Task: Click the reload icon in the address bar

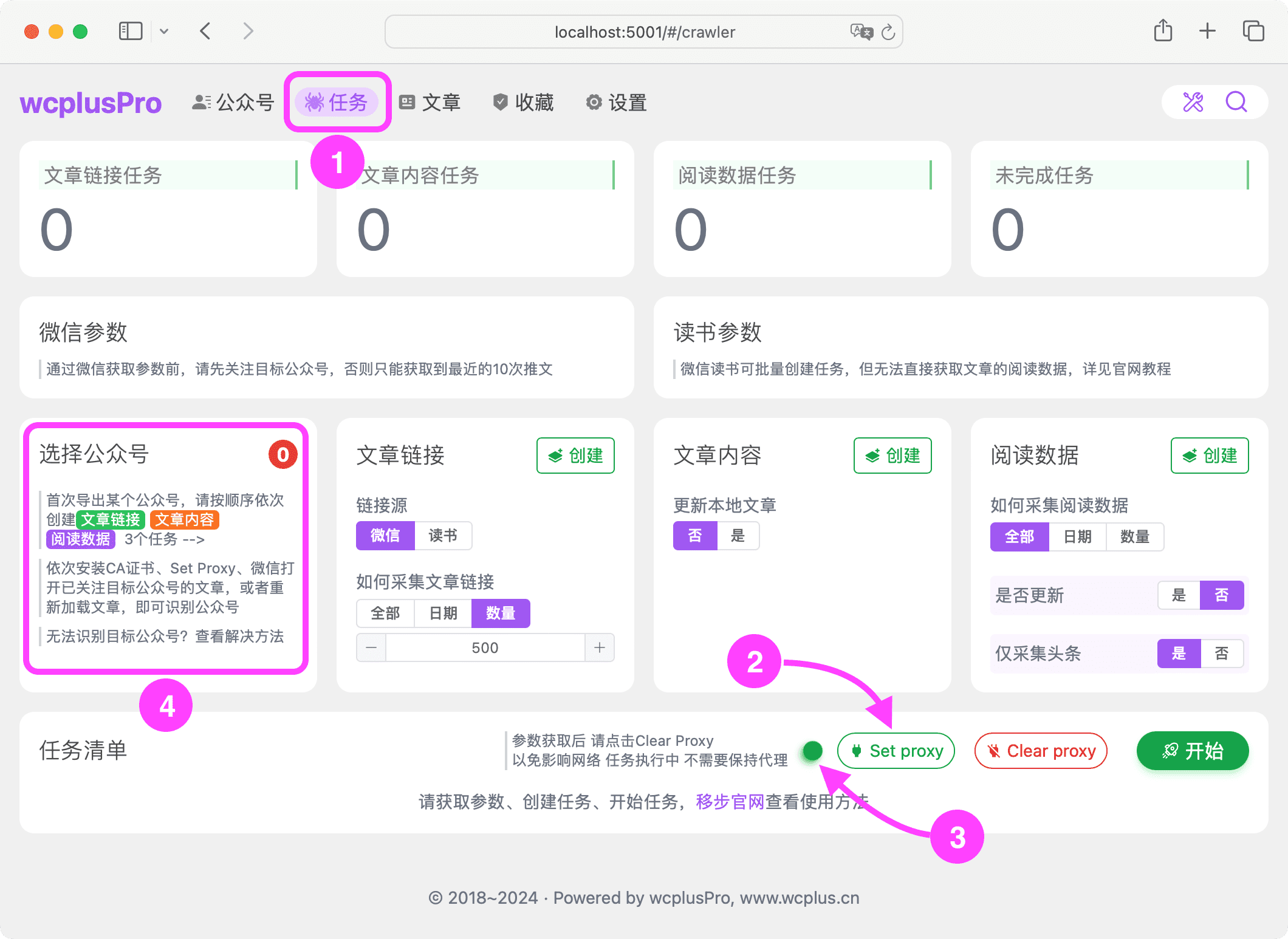Action: click(888, 32)
